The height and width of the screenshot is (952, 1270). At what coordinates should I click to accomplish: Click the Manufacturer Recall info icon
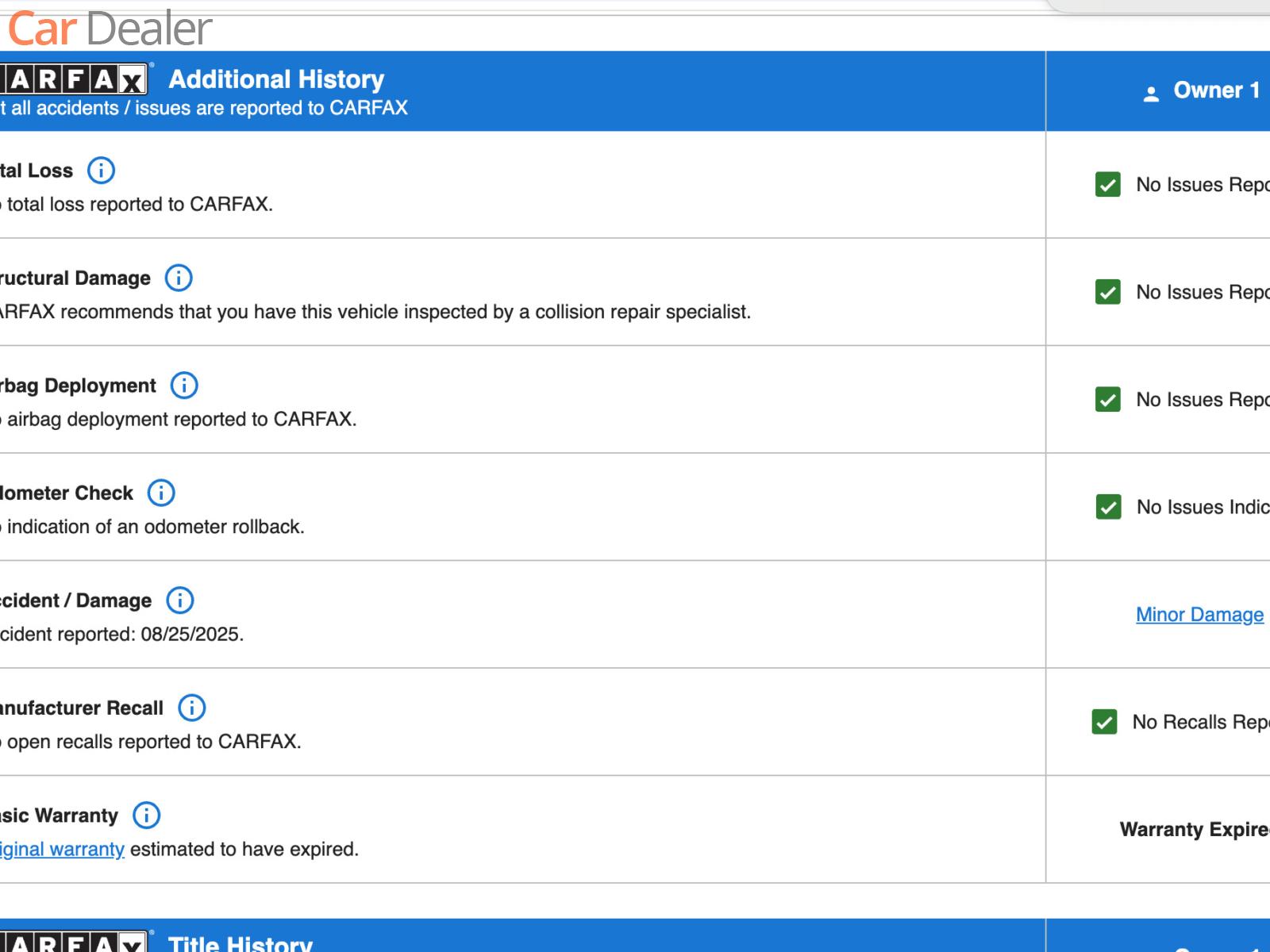click(x=191, y=708)
